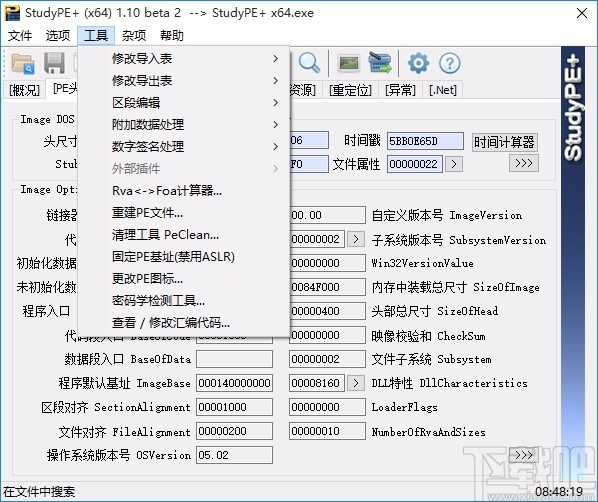Image resolution: width=598 pixels, height=502 pixels.
Task: Click the empty BaseOfData field
Action: (235, 359)
